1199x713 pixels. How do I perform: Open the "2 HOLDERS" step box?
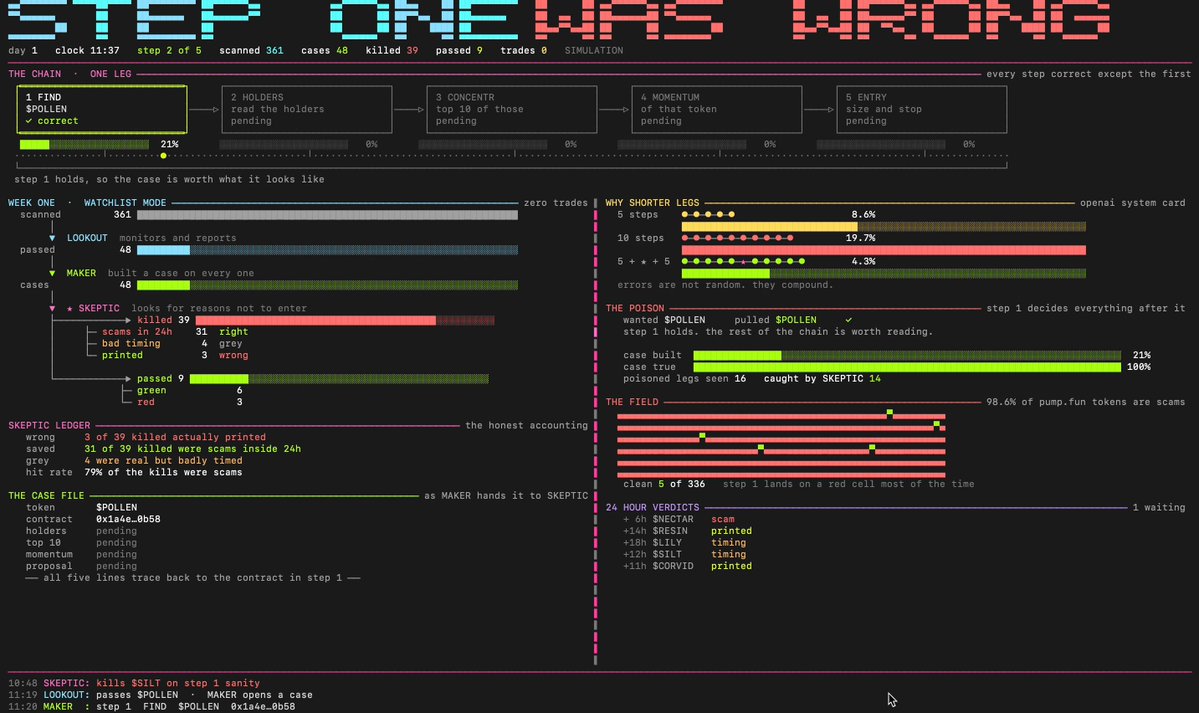307,109
